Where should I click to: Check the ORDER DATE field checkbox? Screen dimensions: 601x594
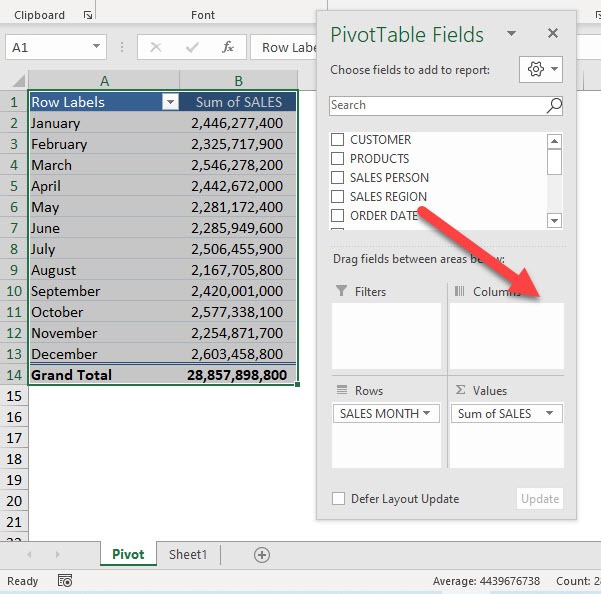pos(337,215)
